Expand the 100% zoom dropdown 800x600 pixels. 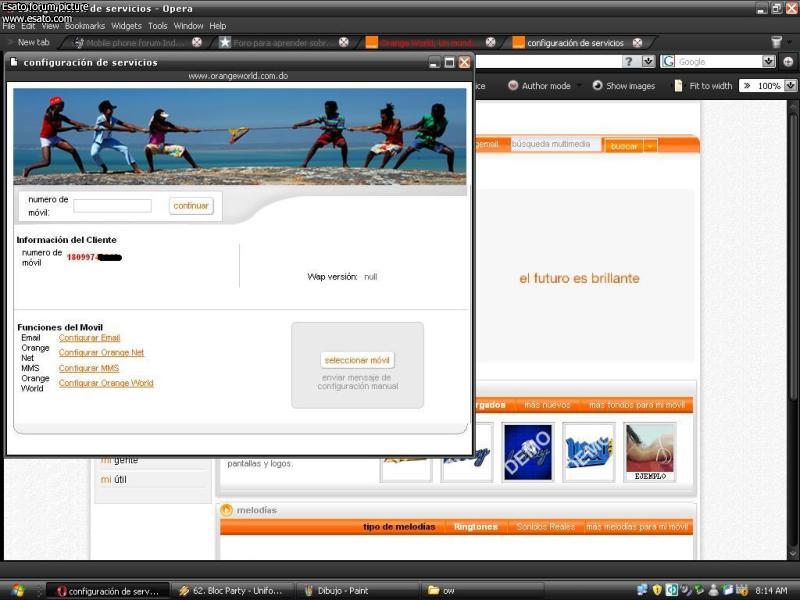[x=790, y=86]
